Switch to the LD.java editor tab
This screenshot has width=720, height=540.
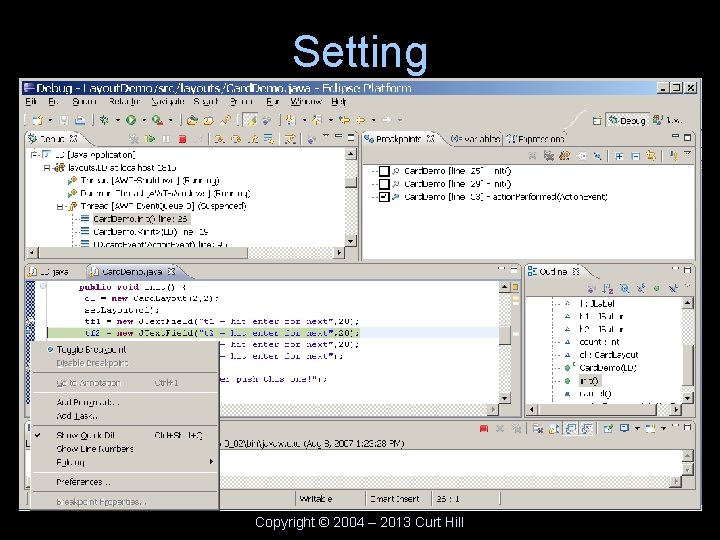(x=50, y=272)
